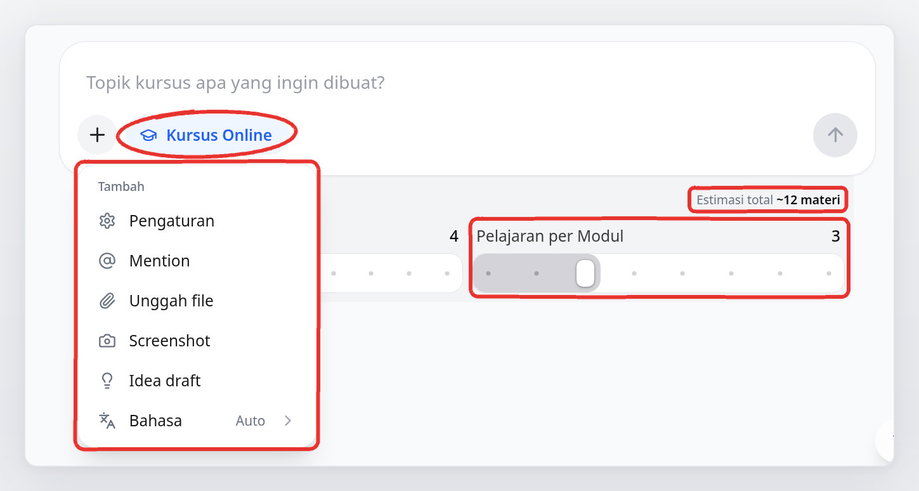The width and height of the screenshot is (919, 491).
Task: Click the paperclip icon beside Unggah file
Action: click(x=107, y=301)
